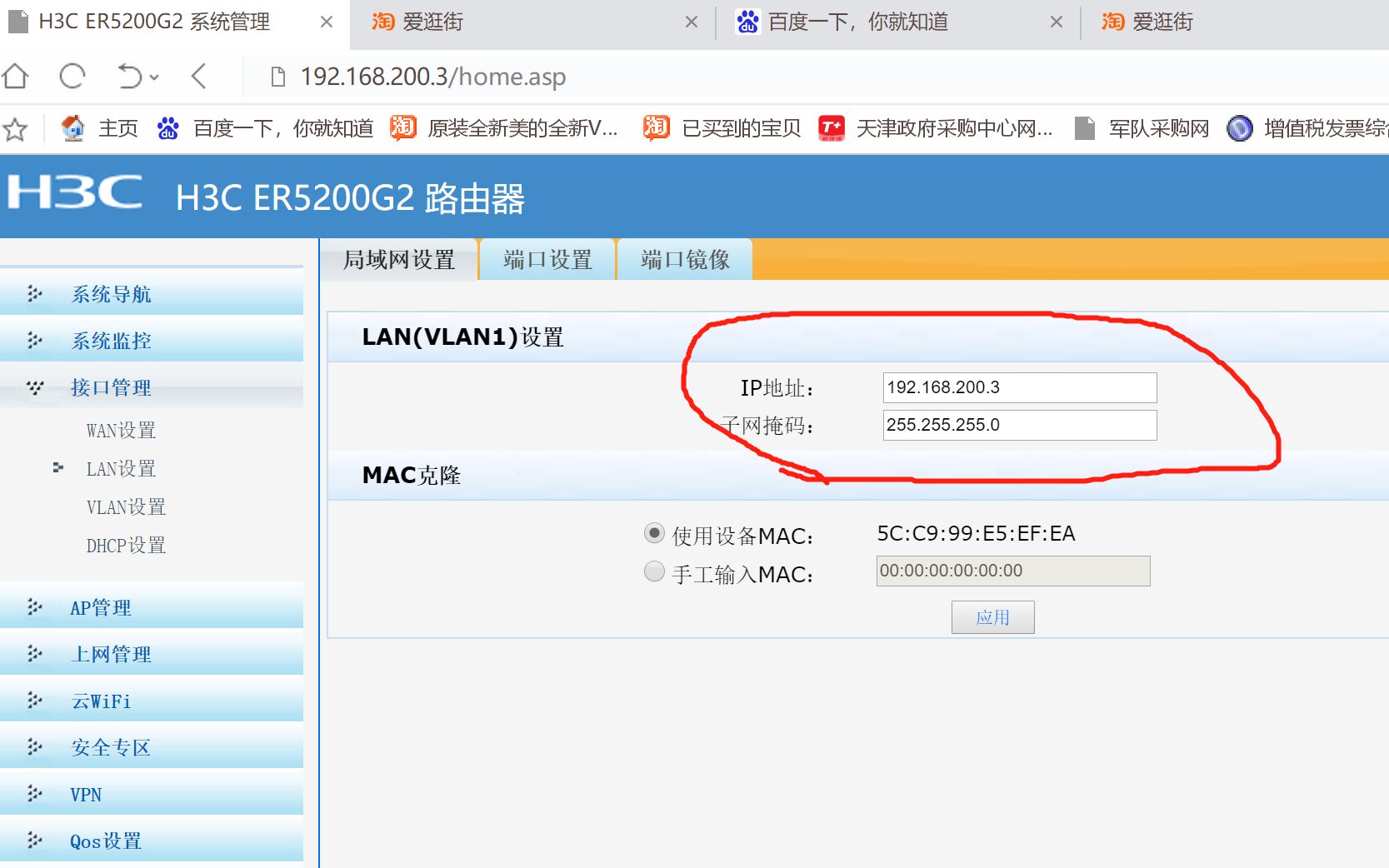Reload the page with refresh icon
Image resolution: width=1389 pixels, height=868 pixels.
pos(72,77)
